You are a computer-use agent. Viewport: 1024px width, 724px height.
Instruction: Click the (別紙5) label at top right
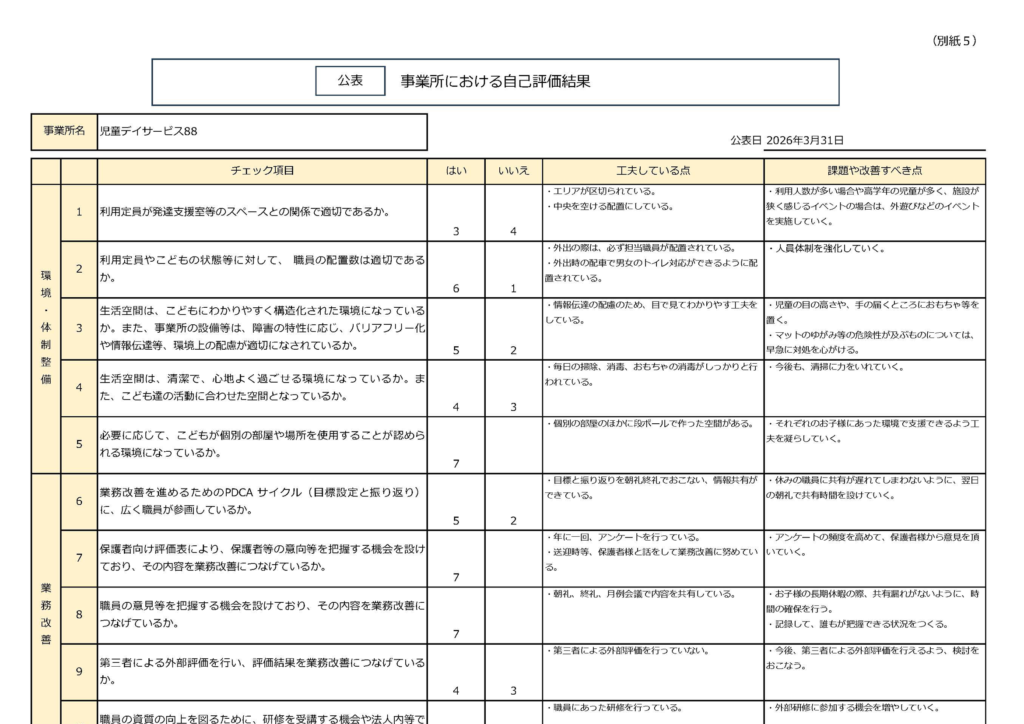(x=953, y=41)
